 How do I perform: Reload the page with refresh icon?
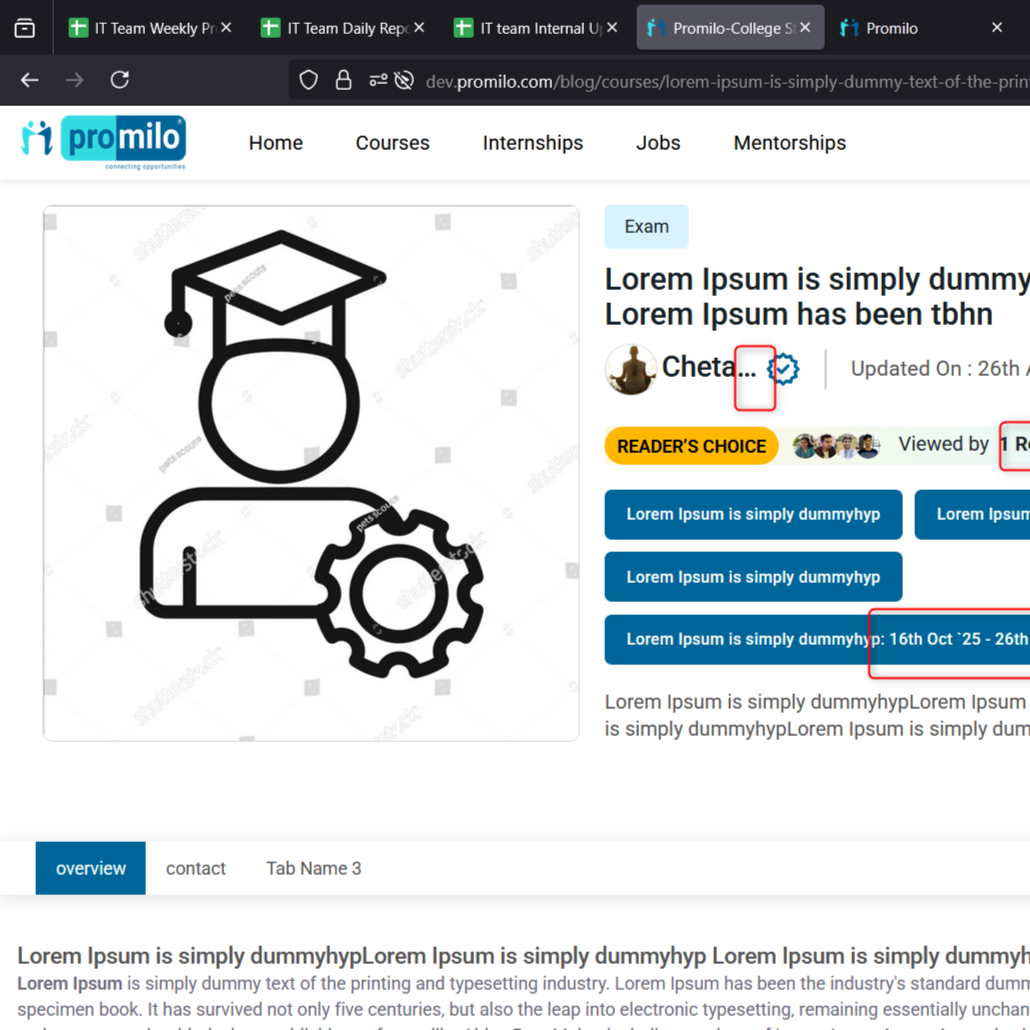(x=120, y=80)
